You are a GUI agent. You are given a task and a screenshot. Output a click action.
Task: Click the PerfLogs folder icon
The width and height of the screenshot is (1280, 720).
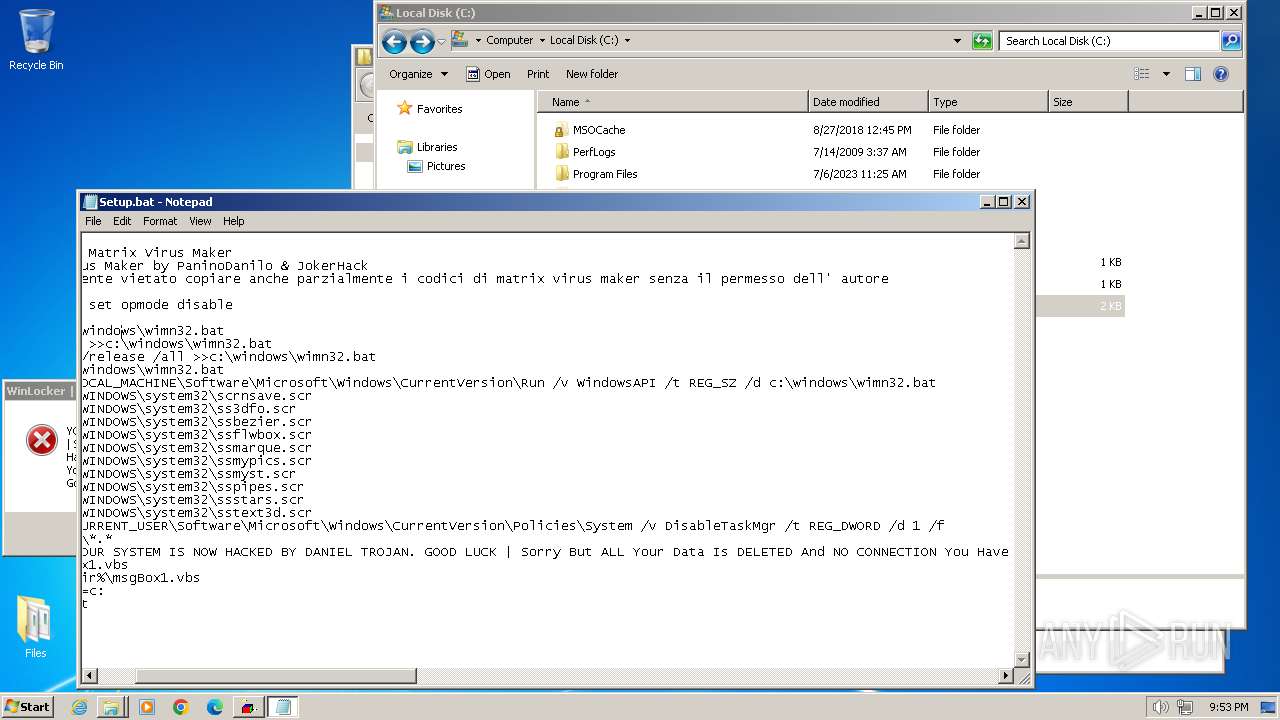click(561, 152)
